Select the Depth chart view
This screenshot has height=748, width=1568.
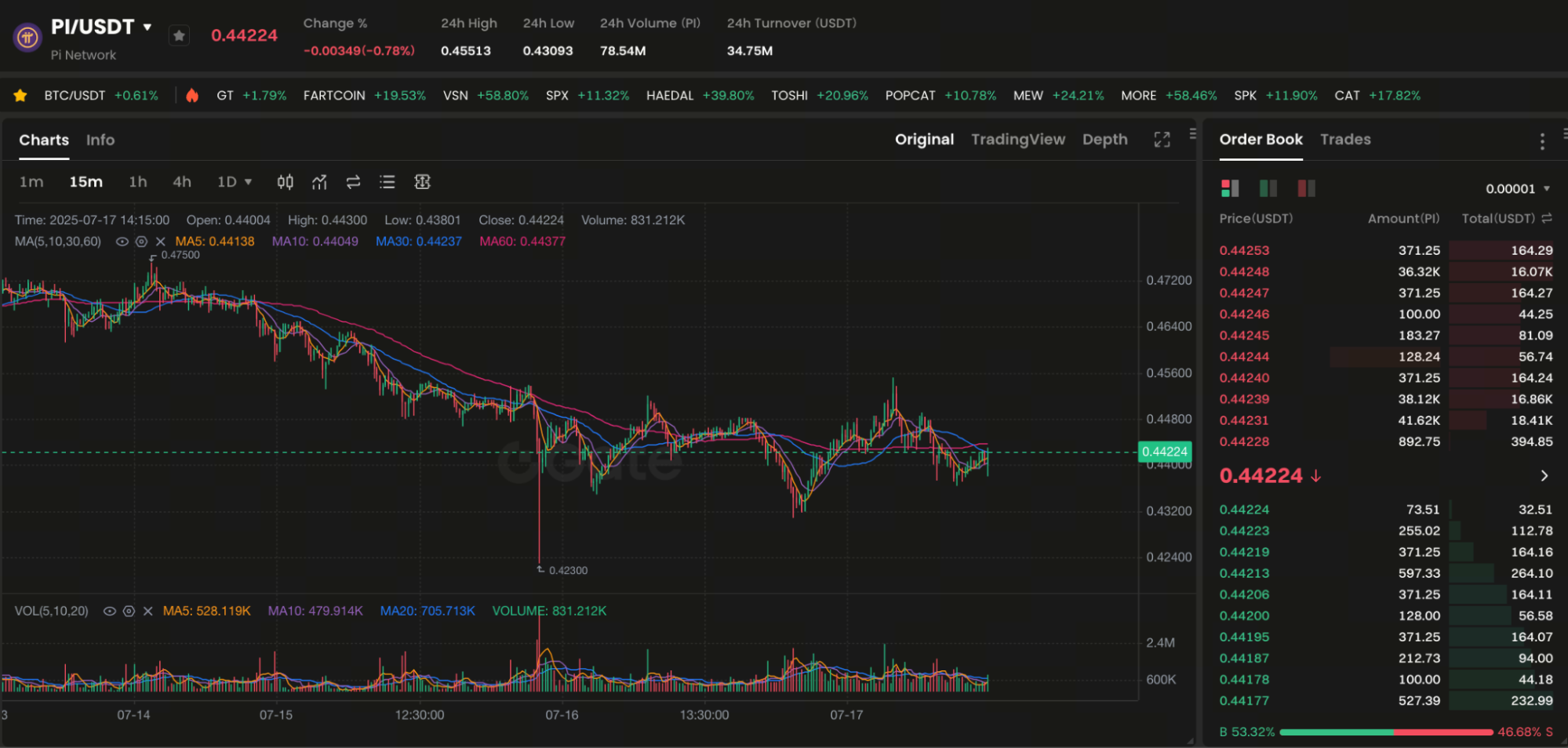pyautogui.click(x=1104, y=140)
